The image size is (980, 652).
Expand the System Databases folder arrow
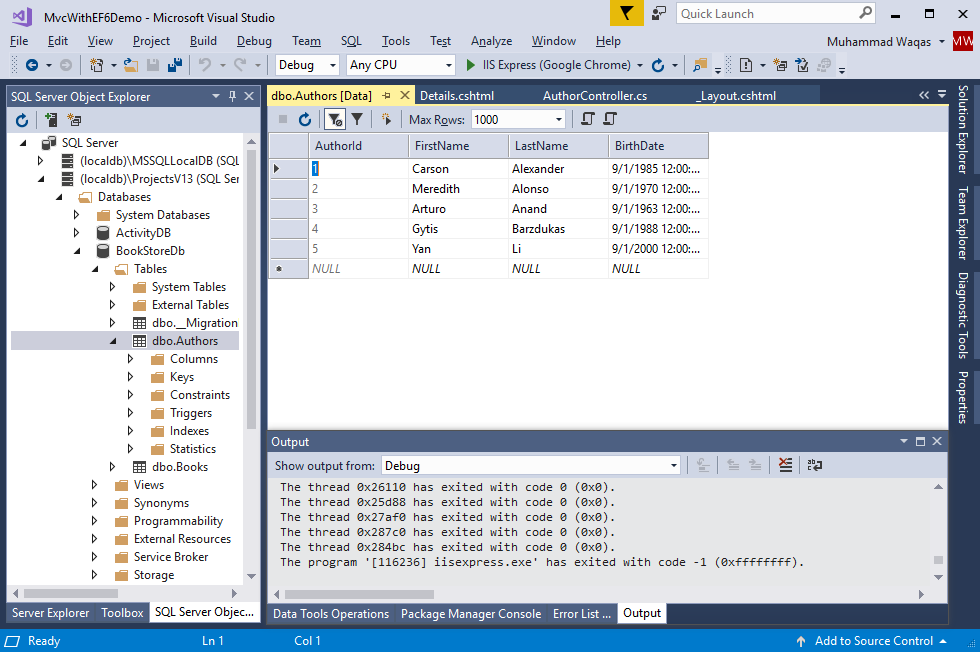point(76,214)
